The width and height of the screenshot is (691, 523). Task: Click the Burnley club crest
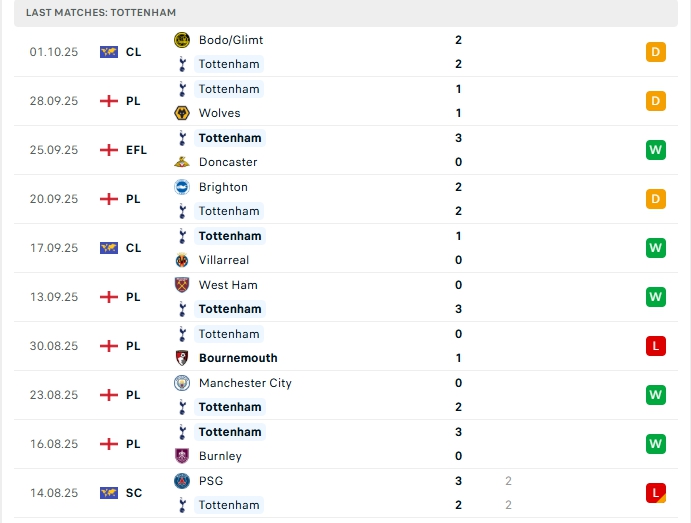[x=182, y=456]
